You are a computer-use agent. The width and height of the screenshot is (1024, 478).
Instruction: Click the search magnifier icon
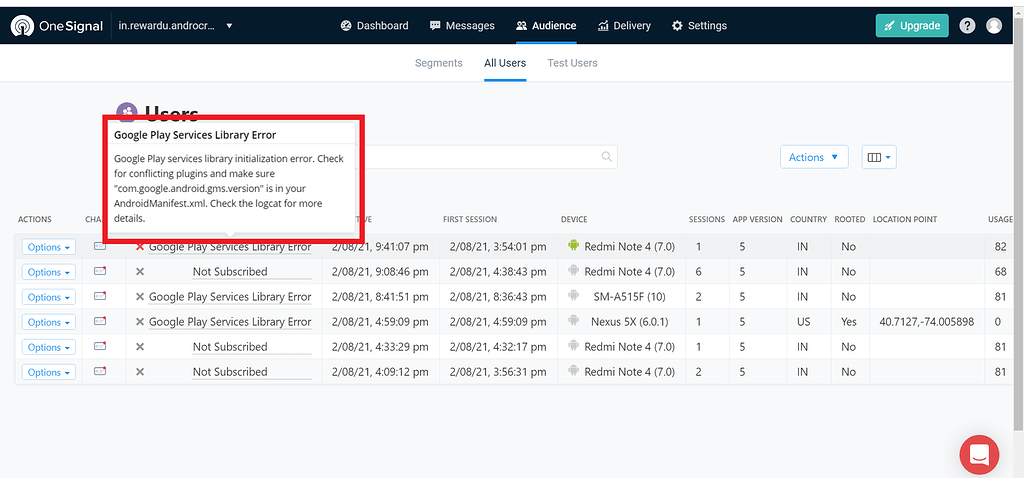(607, 157)
